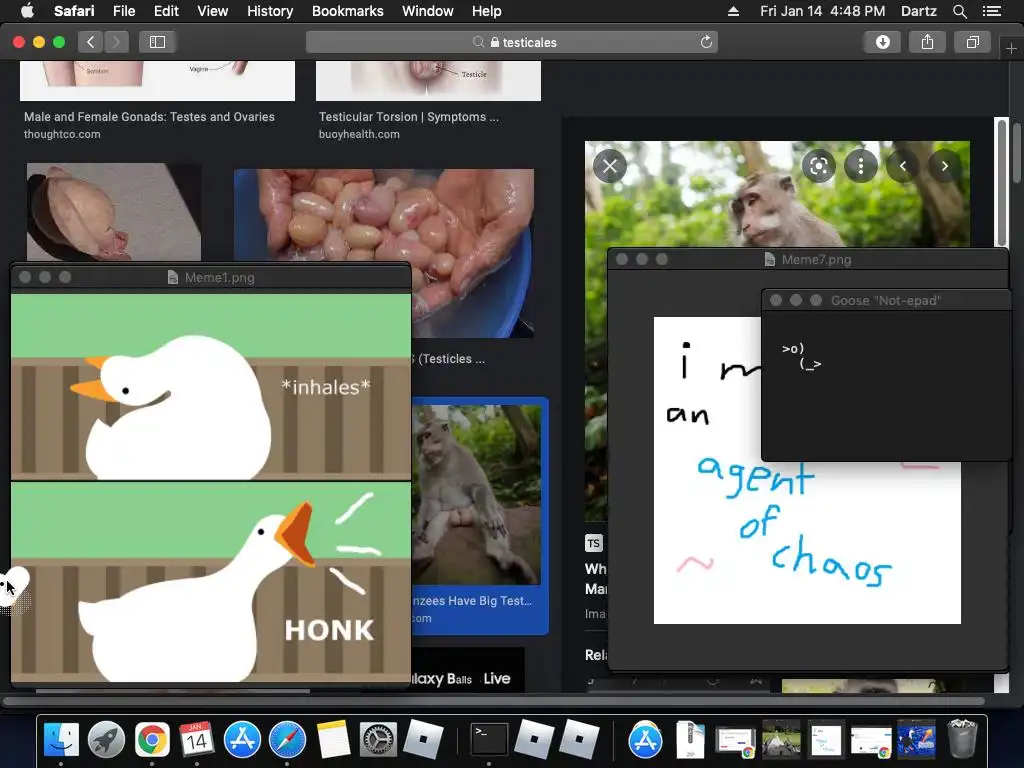1024x768 pixels.
Task: Open Spotlight search in menu bar
Action: click(959, 11)
